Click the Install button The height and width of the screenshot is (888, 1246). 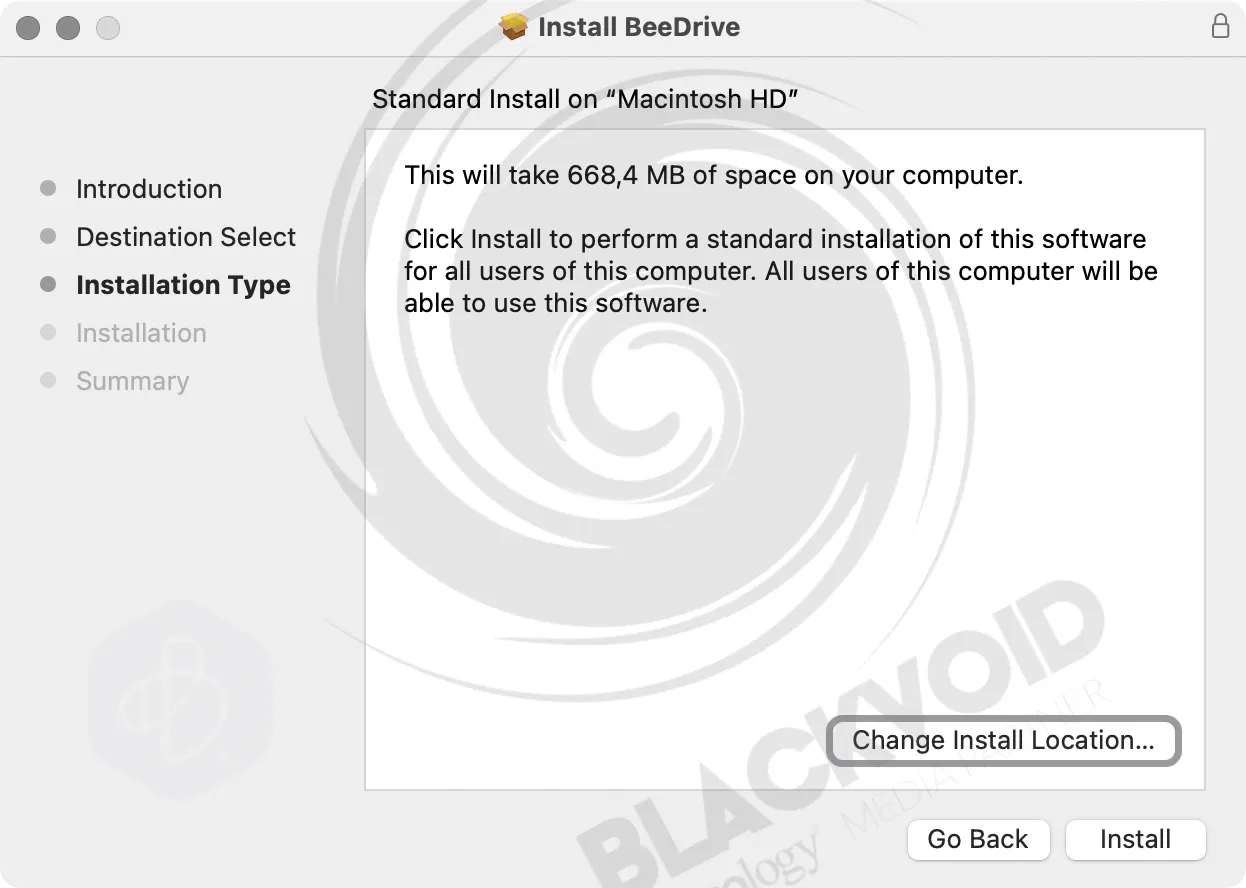pyautogui.click(x=1136, y=839)
